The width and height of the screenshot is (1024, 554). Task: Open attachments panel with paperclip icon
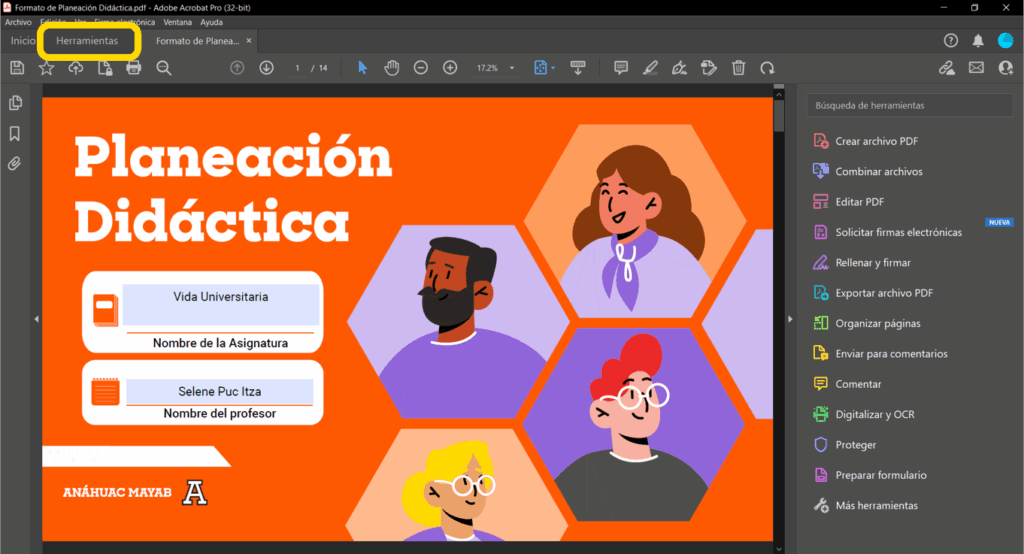(16, 163)
